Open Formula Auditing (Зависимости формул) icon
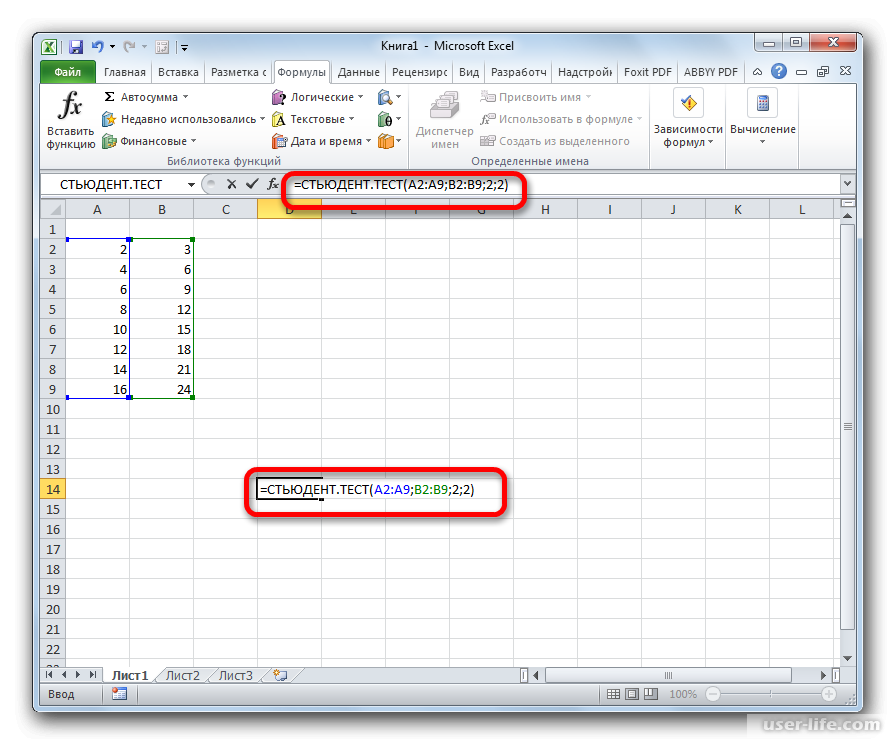 pos(688,103)
